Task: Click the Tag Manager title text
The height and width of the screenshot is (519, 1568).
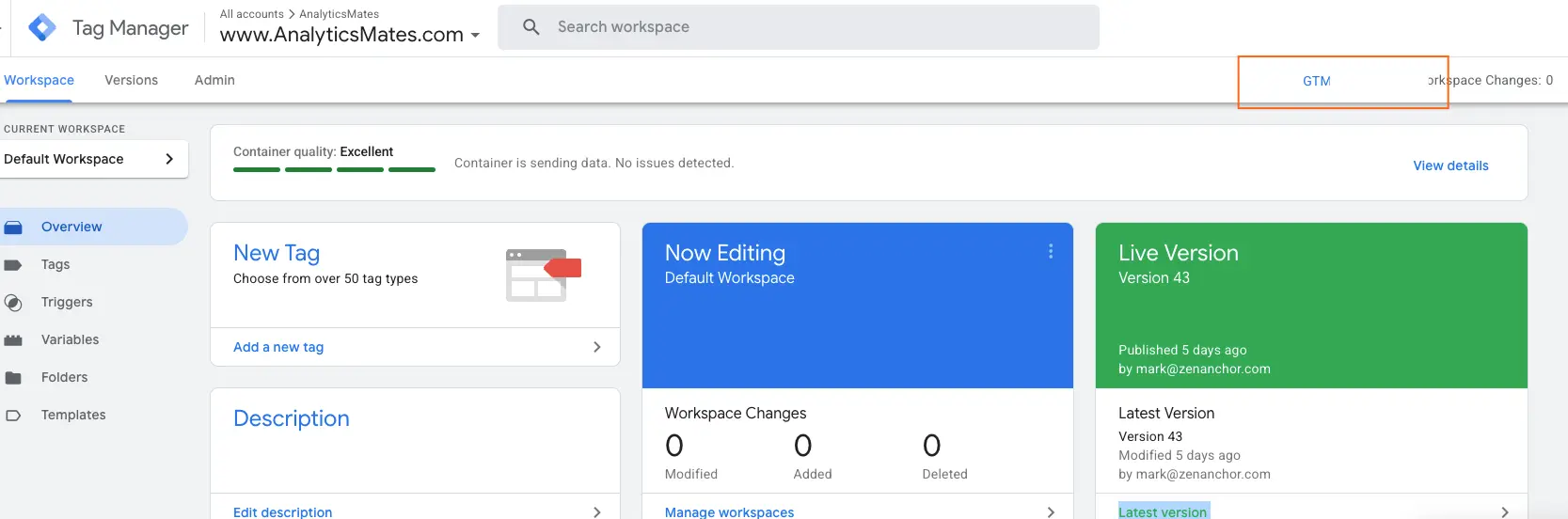Action: 130,28
